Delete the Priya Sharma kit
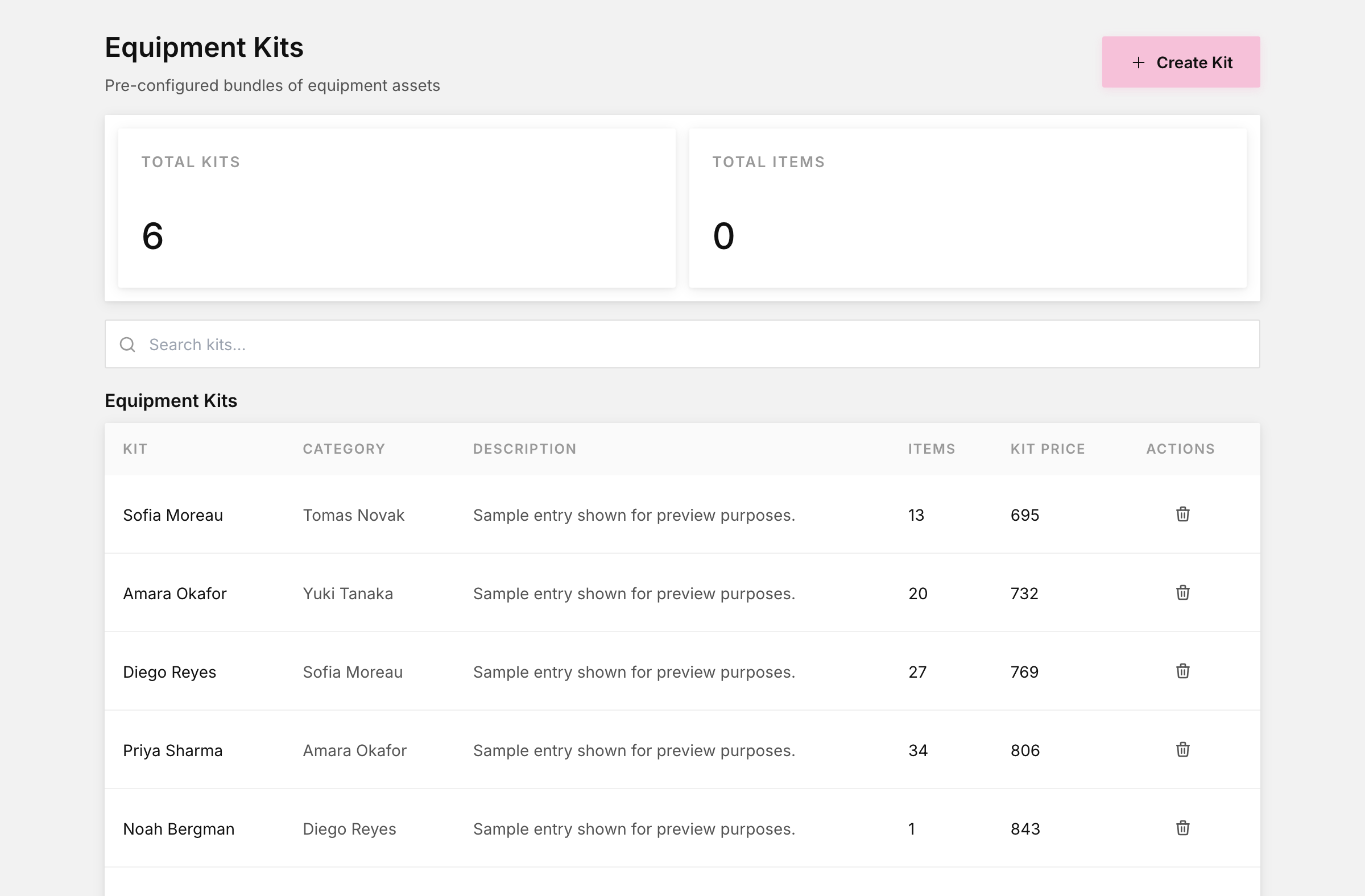Image resolution: width=1365 pixels, height=896 pixels. [x=1182, y=750]
